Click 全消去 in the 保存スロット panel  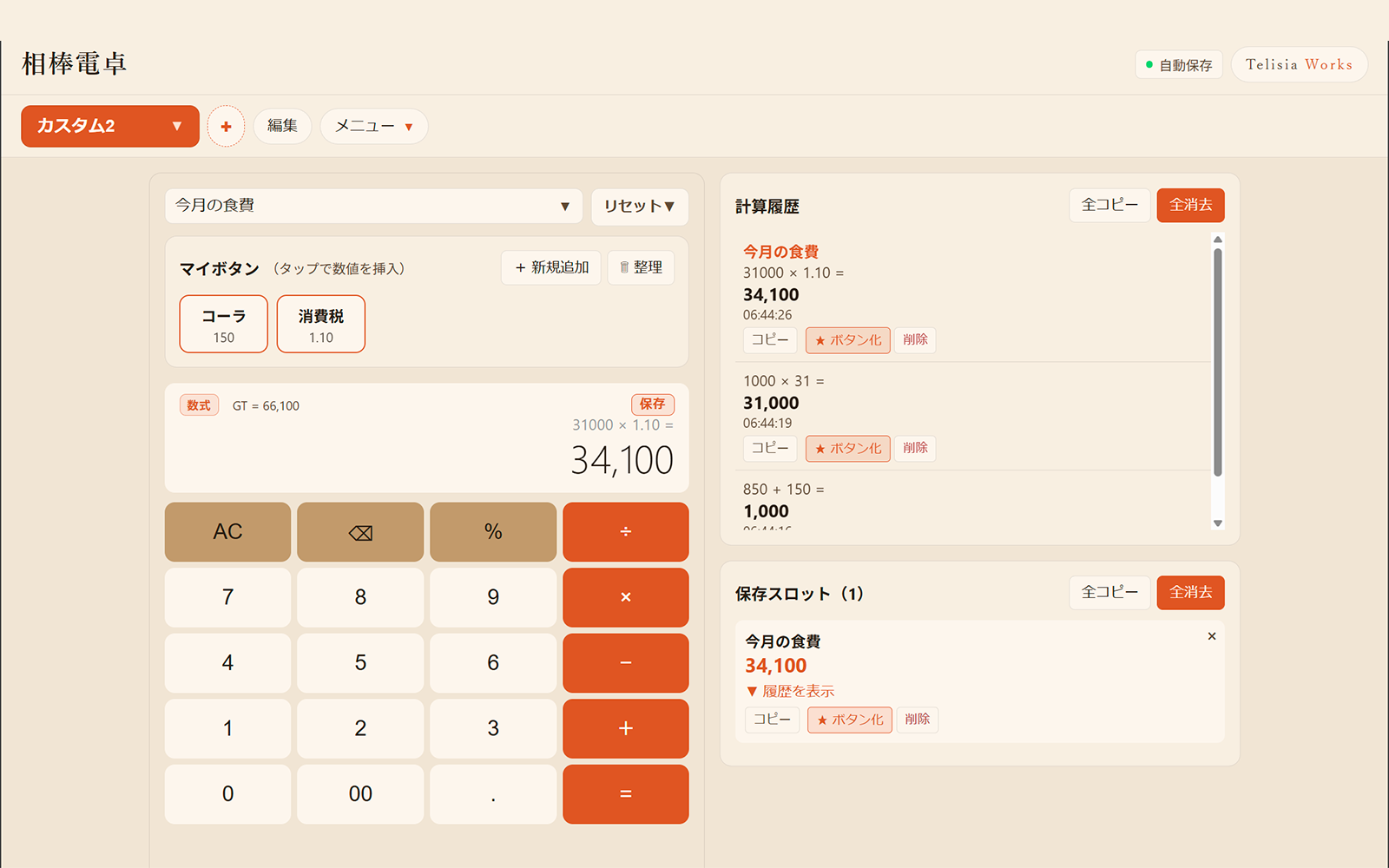(x=1190, y=592)
